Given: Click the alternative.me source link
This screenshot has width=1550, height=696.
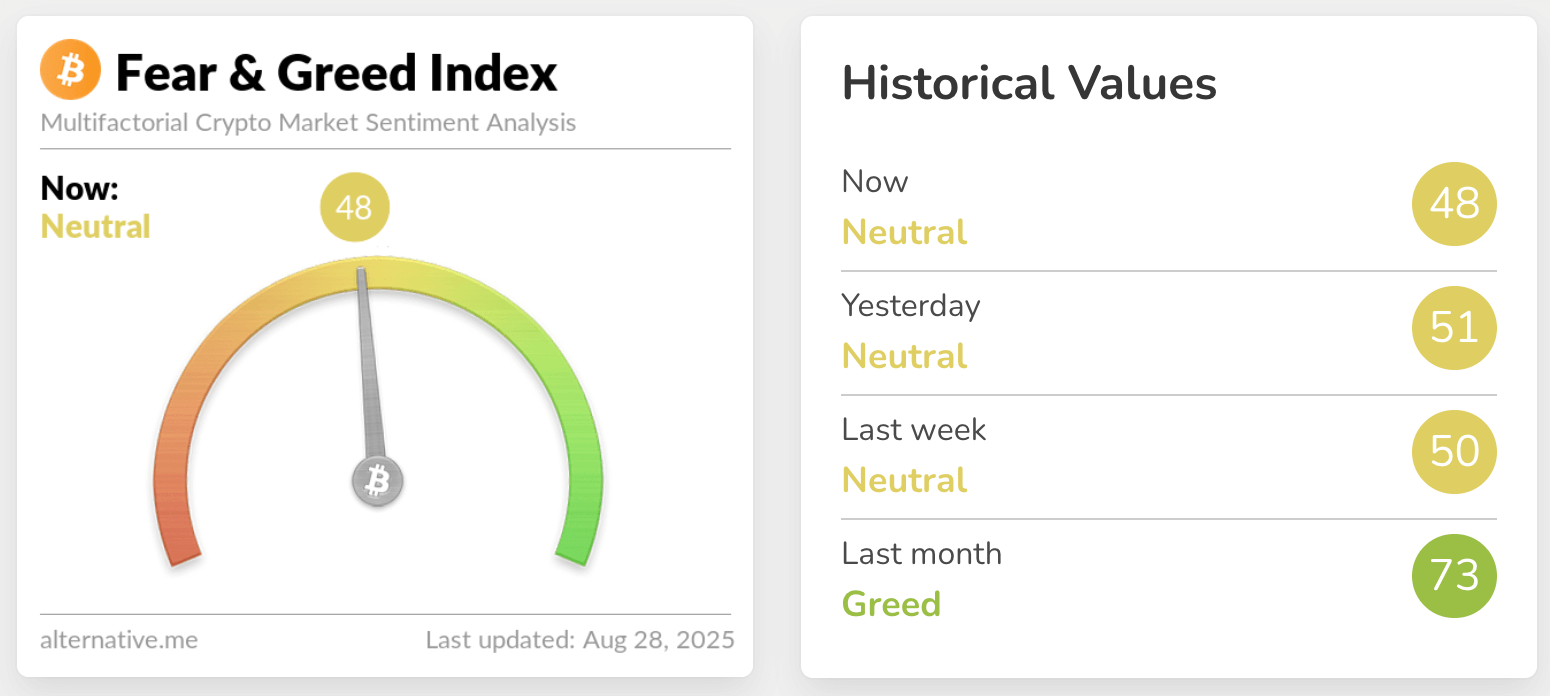Looking at the screenshot, I should (119, 639).
